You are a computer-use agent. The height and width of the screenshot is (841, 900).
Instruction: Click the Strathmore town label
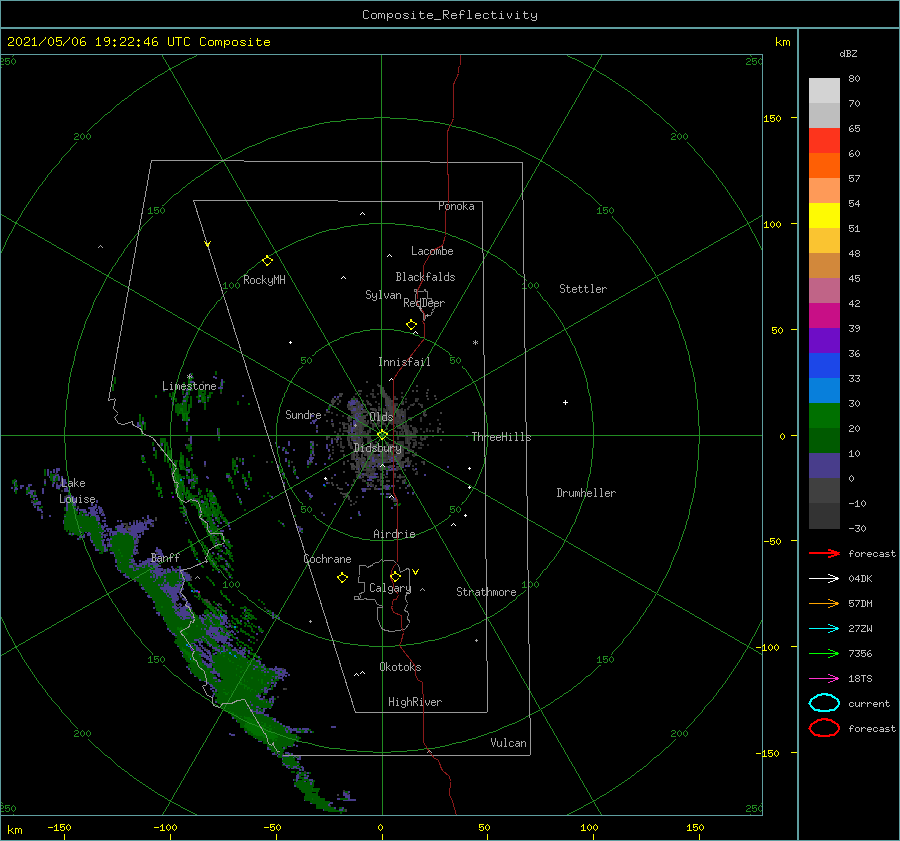pyautogui.click(x=486, y=592)
